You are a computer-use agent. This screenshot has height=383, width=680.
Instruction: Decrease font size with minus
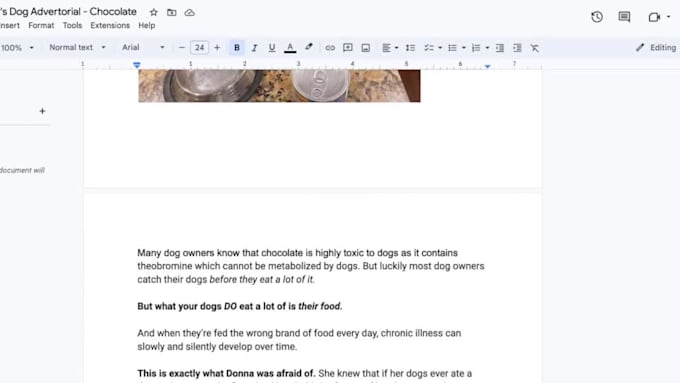[x=182, y=48]
